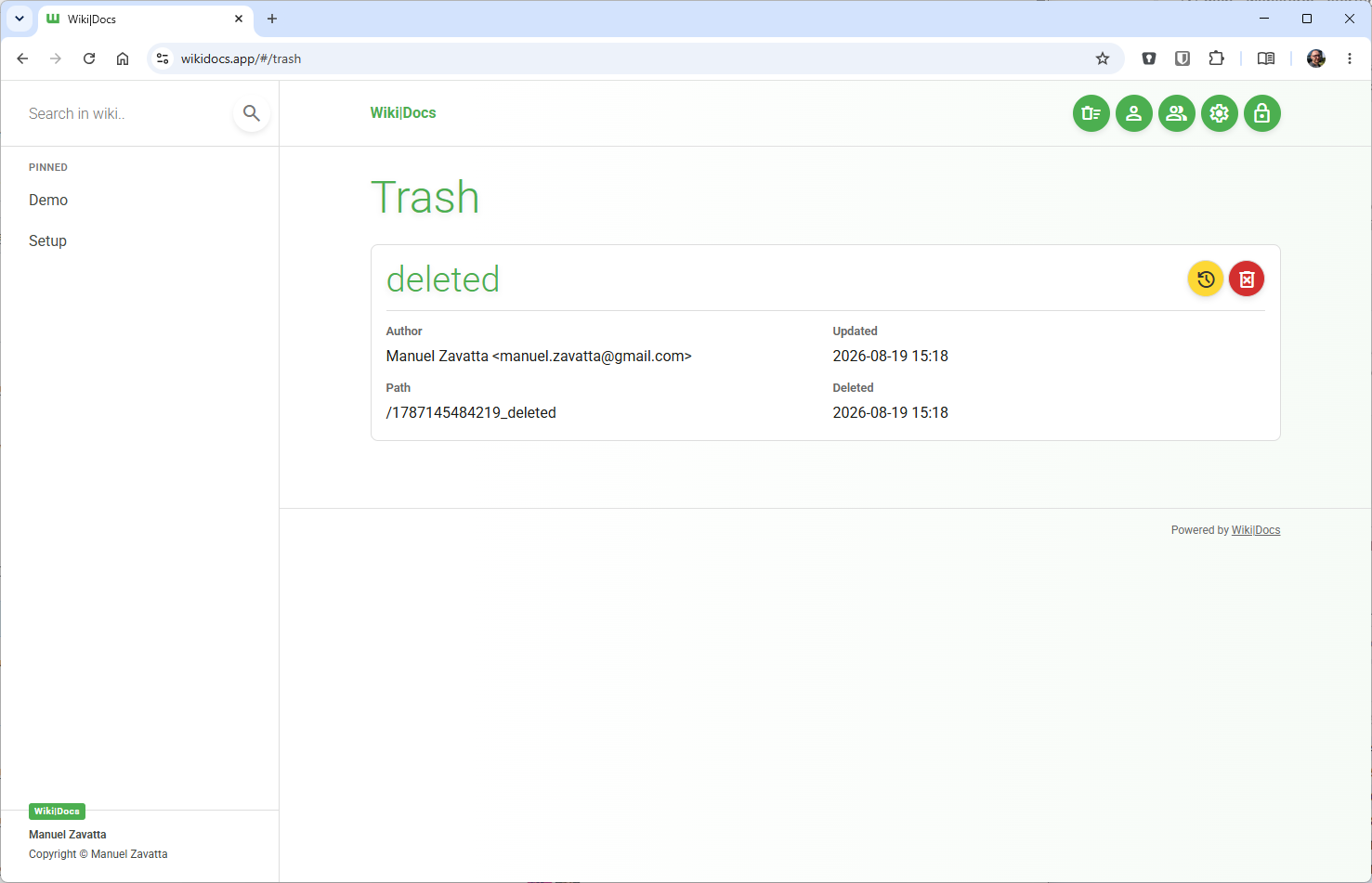Click the green lock icon button
Viewport: 1372px width, 883px height.
(x=1262, y=113)
